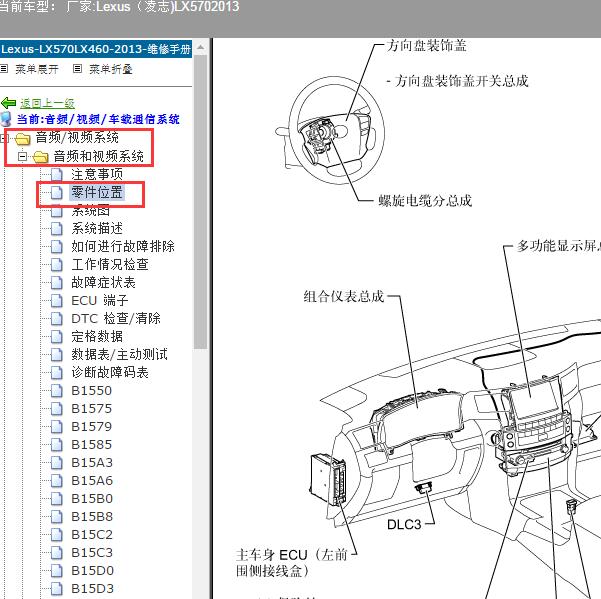Open the 诊断故障码表 page
Image resolution: width=601 pixels, height=599 pixels.
click(x=110, y=372)
